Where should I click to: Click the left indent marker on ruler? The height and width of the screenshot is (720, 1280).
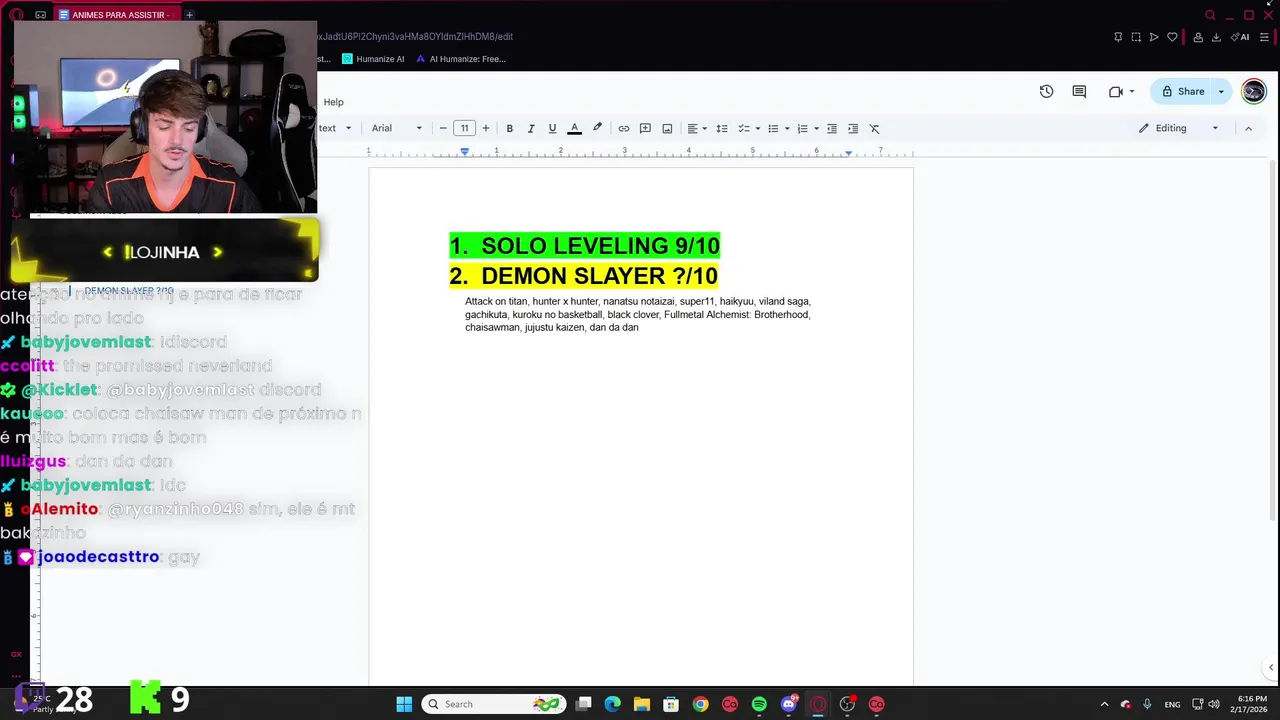click(464, 152)
